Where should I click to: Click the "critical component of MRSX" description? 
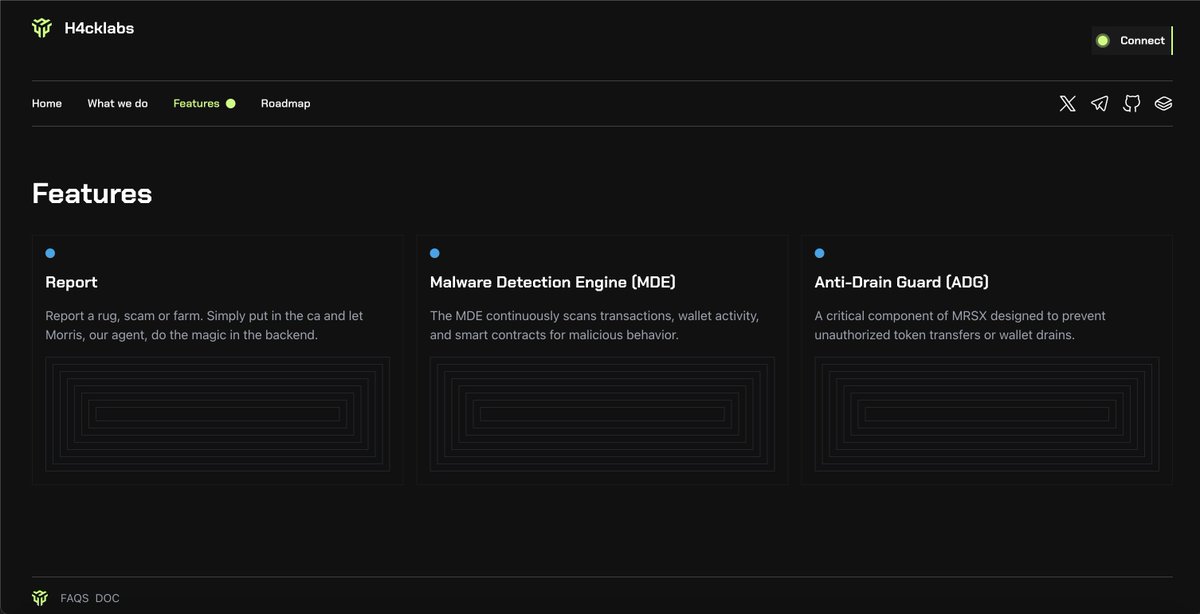click(x=960, y=326)
